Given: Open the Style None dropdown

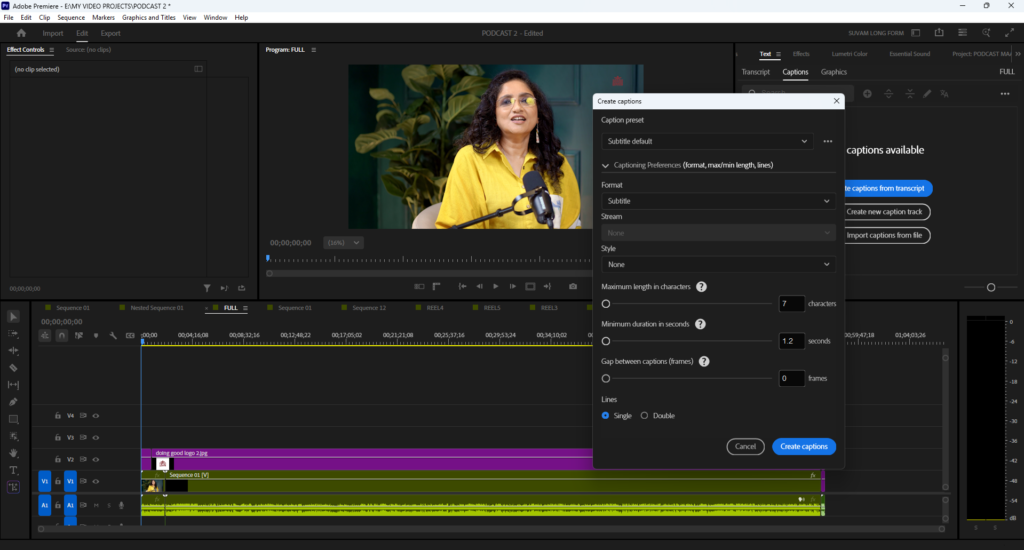Looking at the screenshot, I should tap(718, 265).
